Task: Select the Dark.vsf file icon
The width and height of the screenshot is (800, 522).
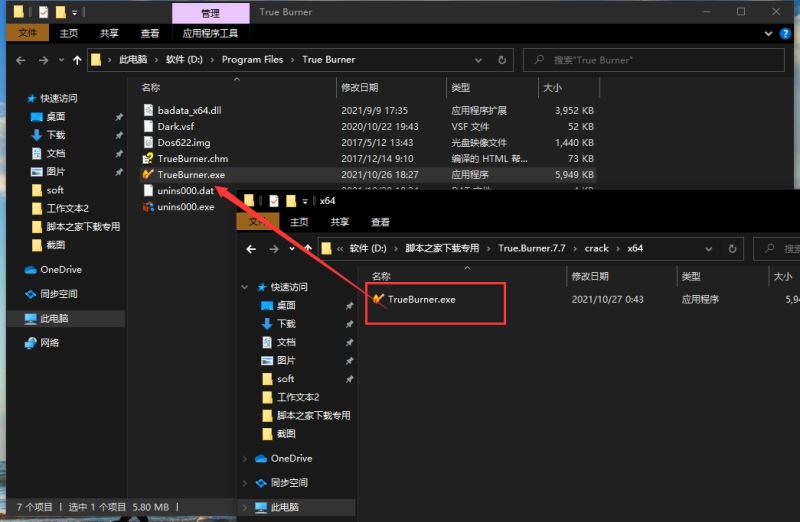Action: click(148, 126)
